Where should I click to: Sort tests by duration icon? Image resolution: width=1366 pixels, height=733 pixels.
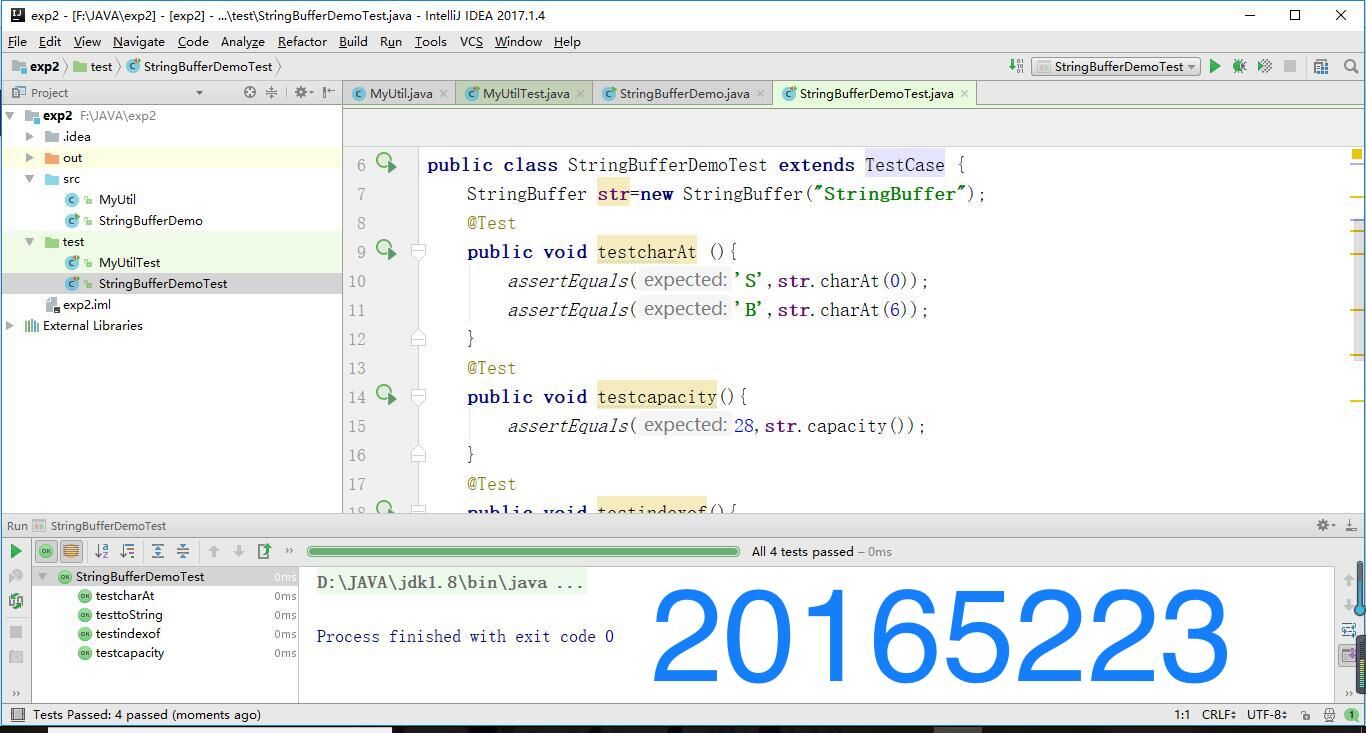127,551
